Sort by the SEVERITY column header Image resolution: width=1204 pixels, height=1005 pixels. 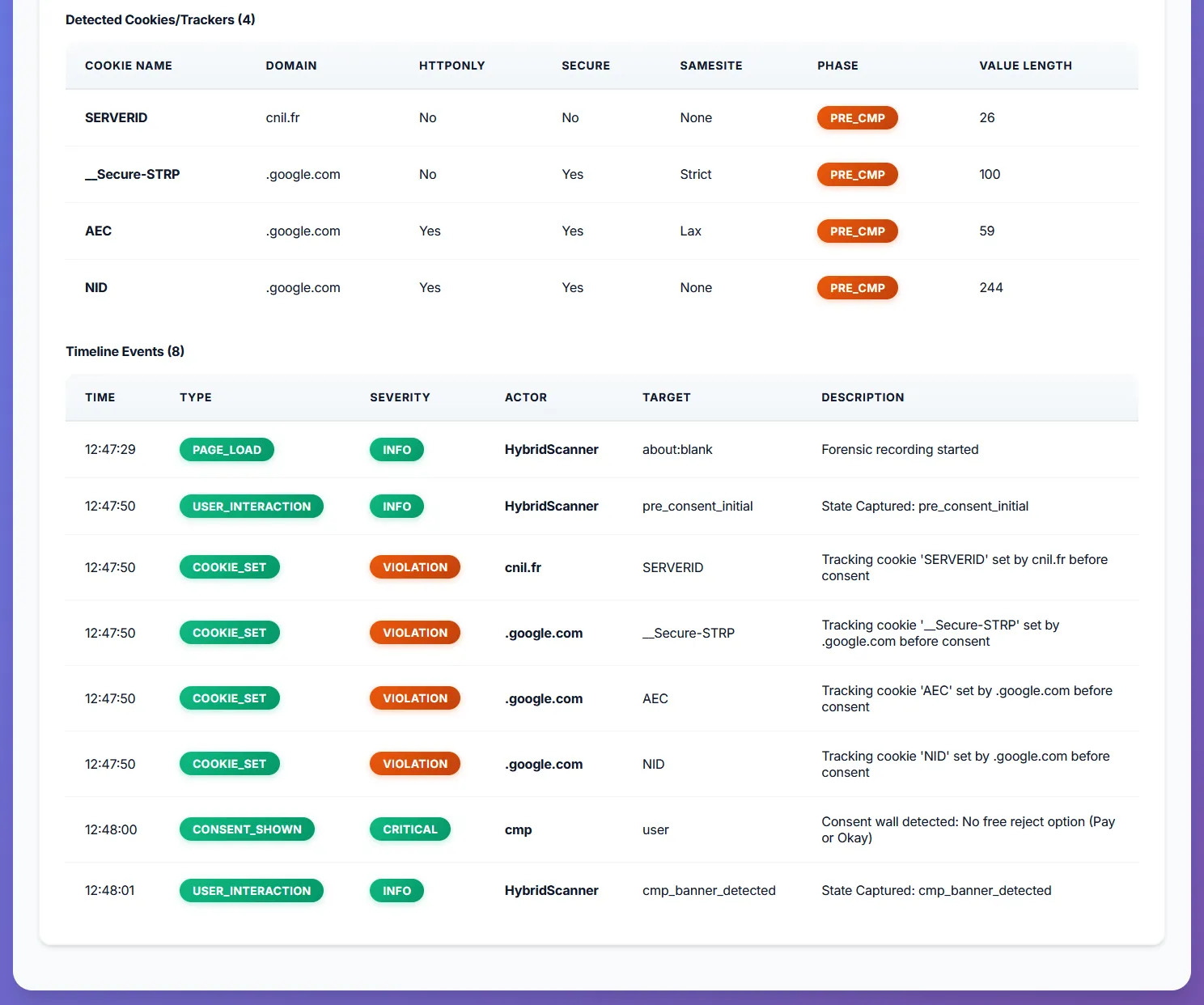click(400, 397)
